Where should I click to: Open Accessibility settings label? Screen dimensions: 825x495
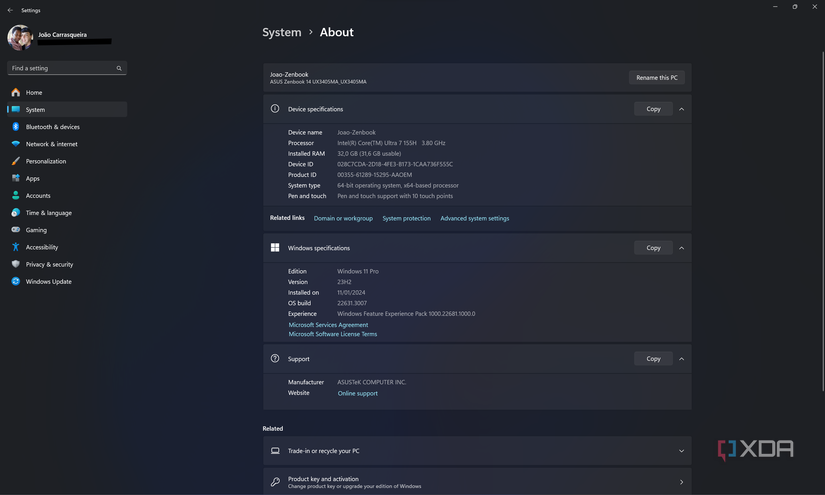click(42, 247)
